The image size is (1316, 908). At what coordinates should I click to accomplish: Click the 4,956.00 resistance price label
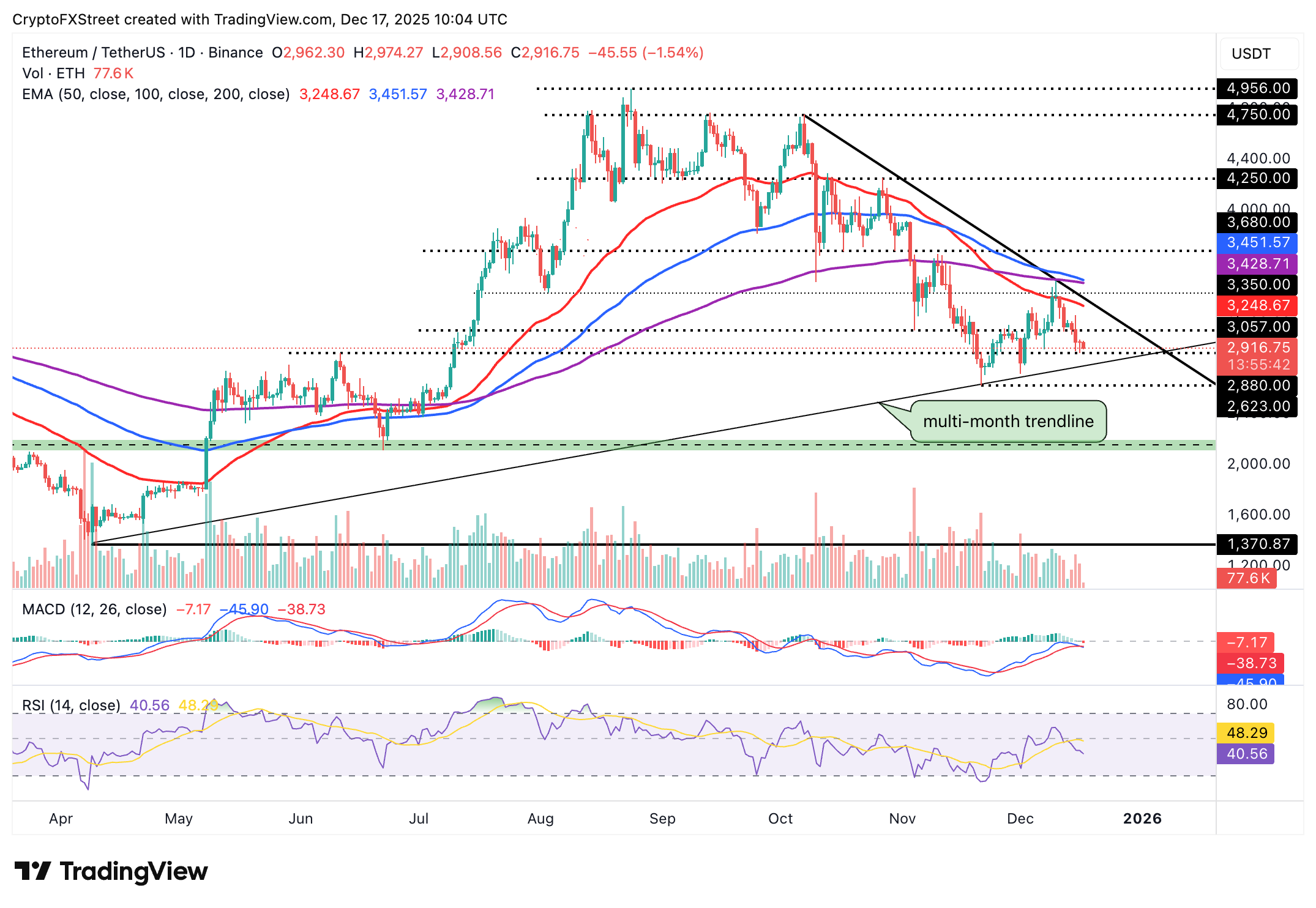(1257, 89)
